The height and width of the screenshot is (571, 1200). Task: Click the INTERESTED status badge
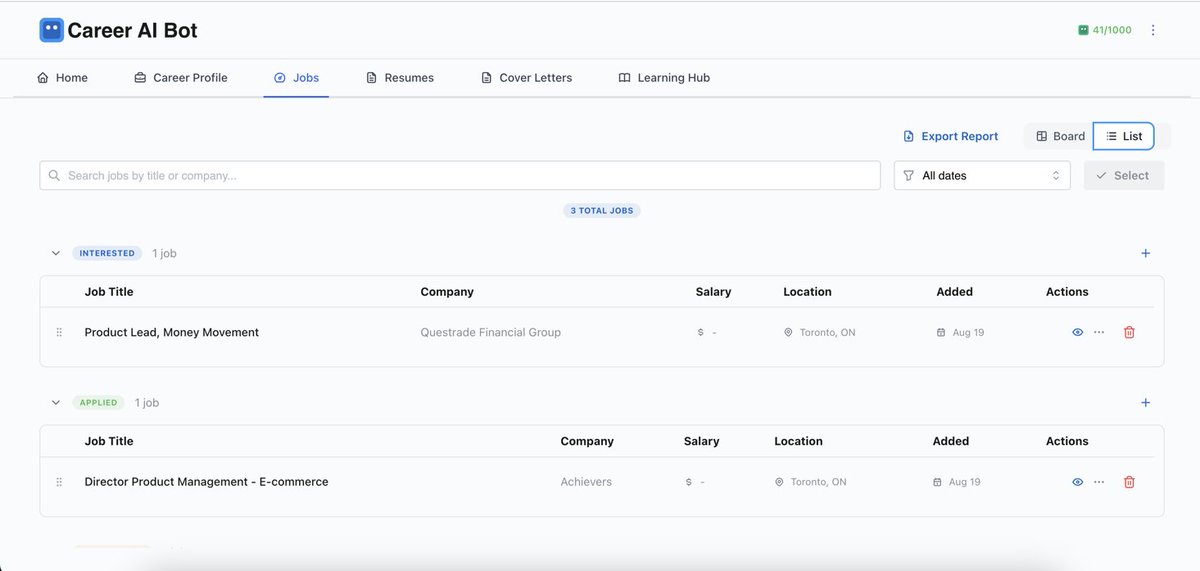click(x=107, y=254)
